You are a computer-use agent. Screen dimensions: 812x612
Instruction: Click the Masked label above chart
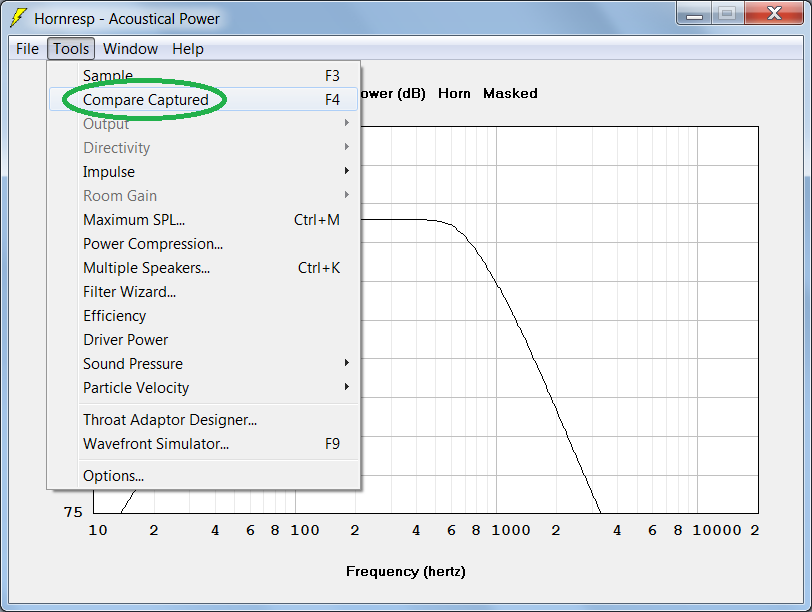510,93
